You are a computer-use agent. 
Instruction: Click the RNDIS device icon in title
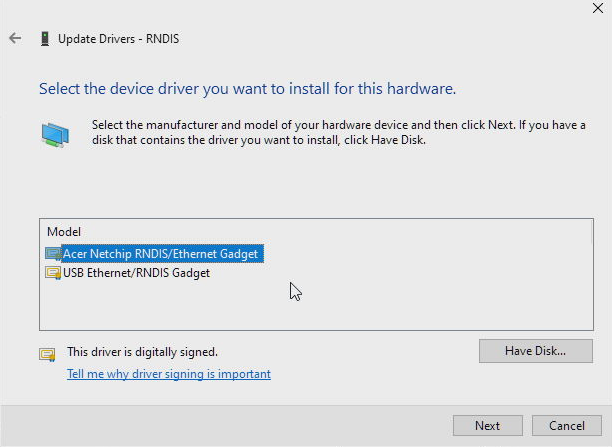pyautogui.click(x=45, y=39)
